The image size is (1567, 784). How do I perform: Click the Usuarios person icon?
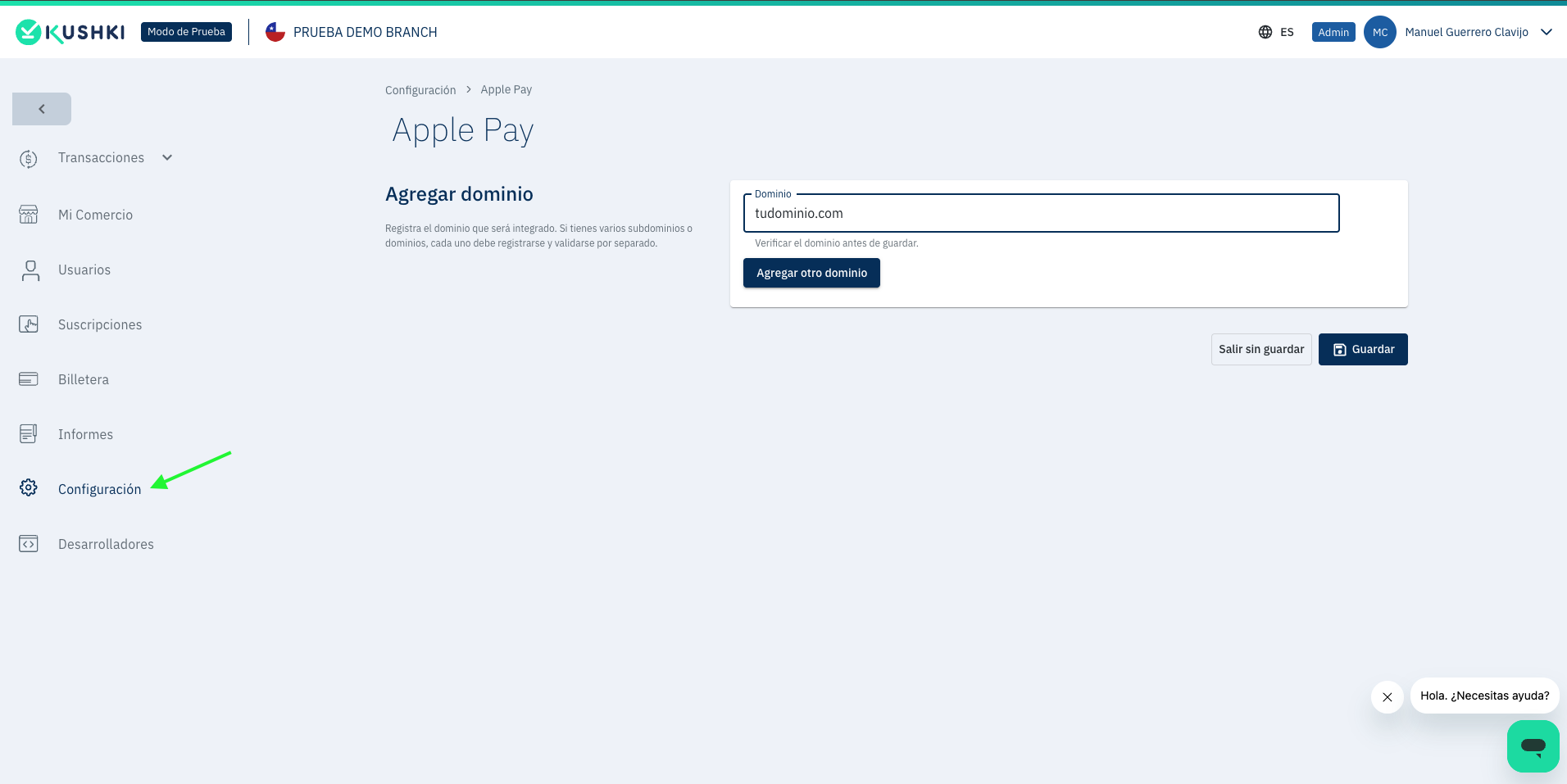click(30, 270)
